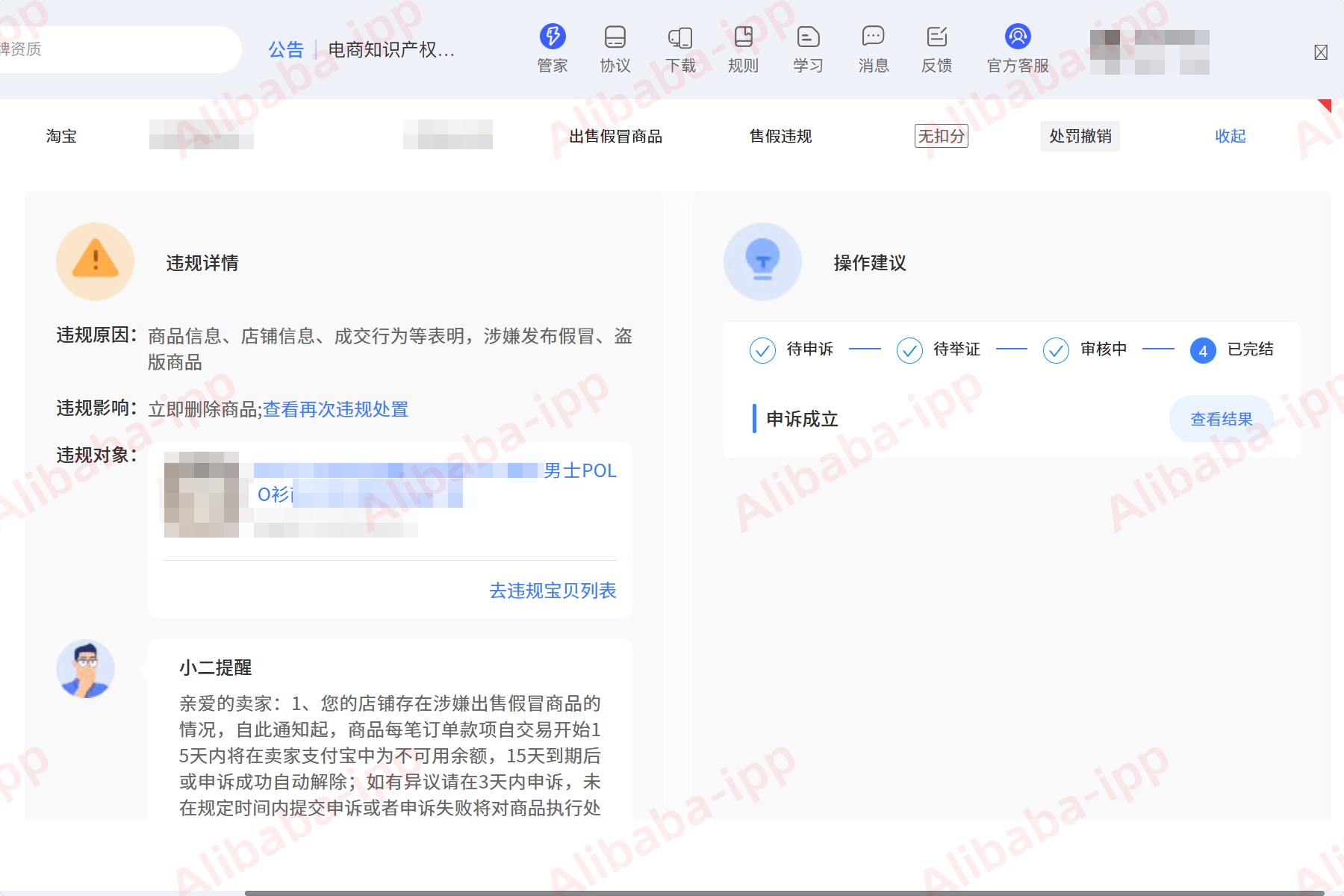Click the 查看结果 button
This screenshot has height=896, width=1344.
click(1222, 419)
